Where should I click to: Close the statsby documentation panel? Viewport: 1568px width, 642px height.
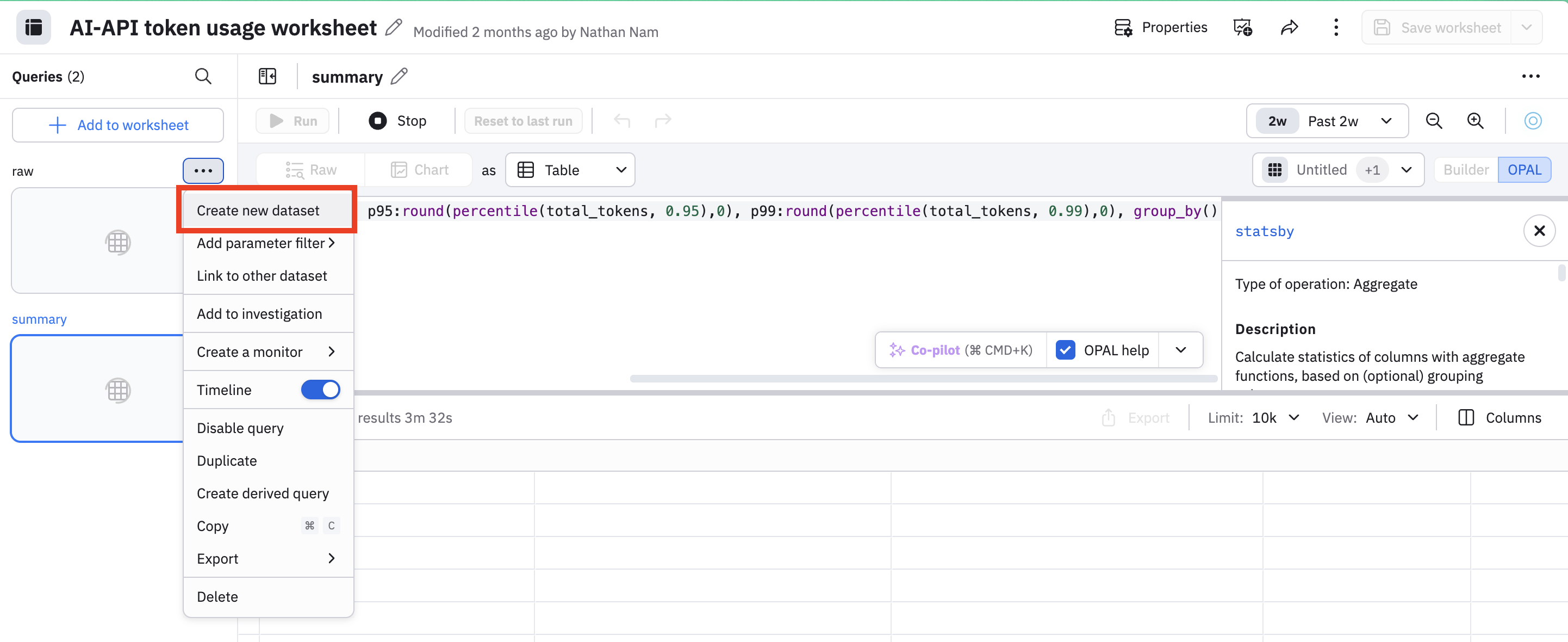click(1540, 230)
